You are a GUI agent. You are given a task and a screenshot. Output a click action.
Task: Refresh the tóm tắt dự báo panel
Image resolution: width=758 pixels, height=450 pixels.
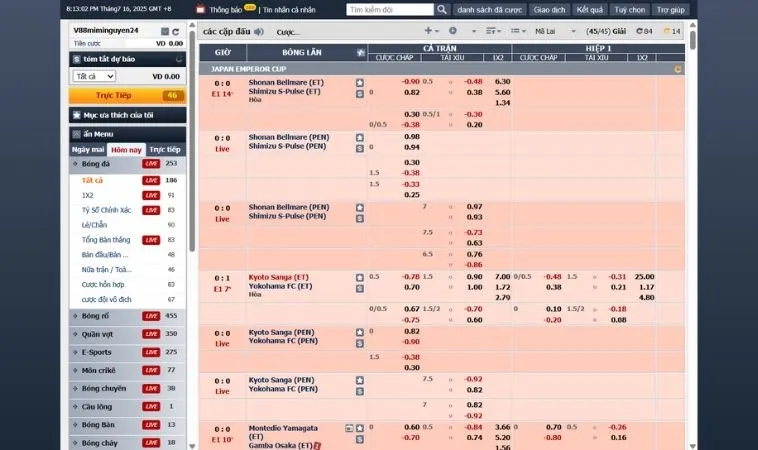click(179, 59)
